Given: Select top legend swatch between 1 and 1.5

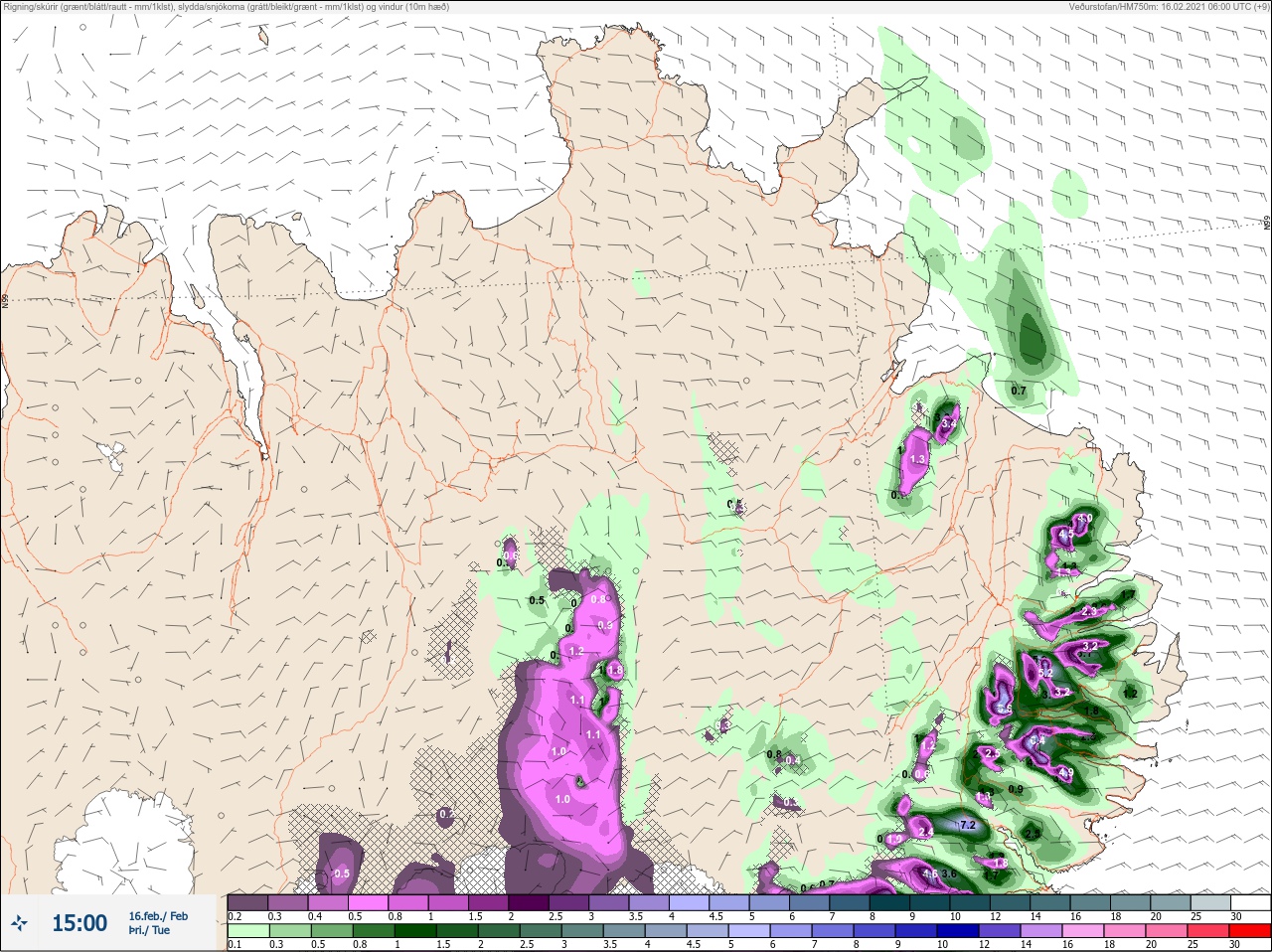Looking at the screenshot, I should [x=448, y=903].
